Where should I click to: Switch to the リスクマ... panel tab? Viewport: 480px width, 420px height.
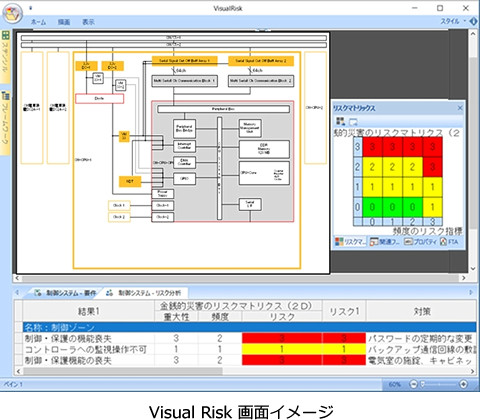[x=350, y=242]
